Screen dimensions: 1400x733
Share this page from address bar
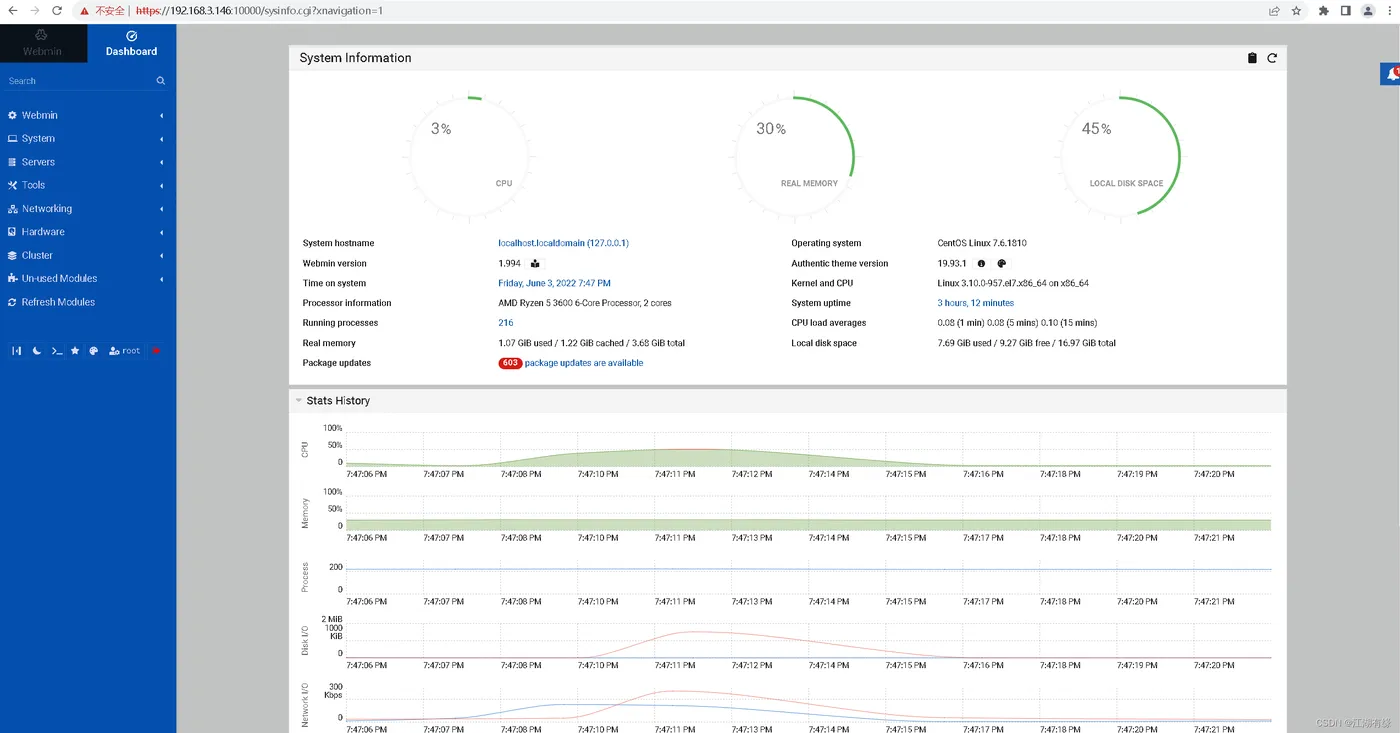1274,11
